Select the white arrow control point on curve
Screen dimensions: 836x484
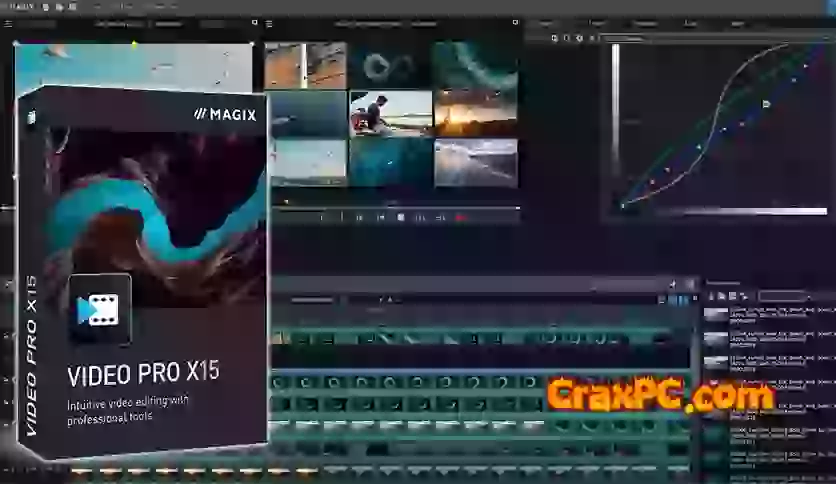766,104
